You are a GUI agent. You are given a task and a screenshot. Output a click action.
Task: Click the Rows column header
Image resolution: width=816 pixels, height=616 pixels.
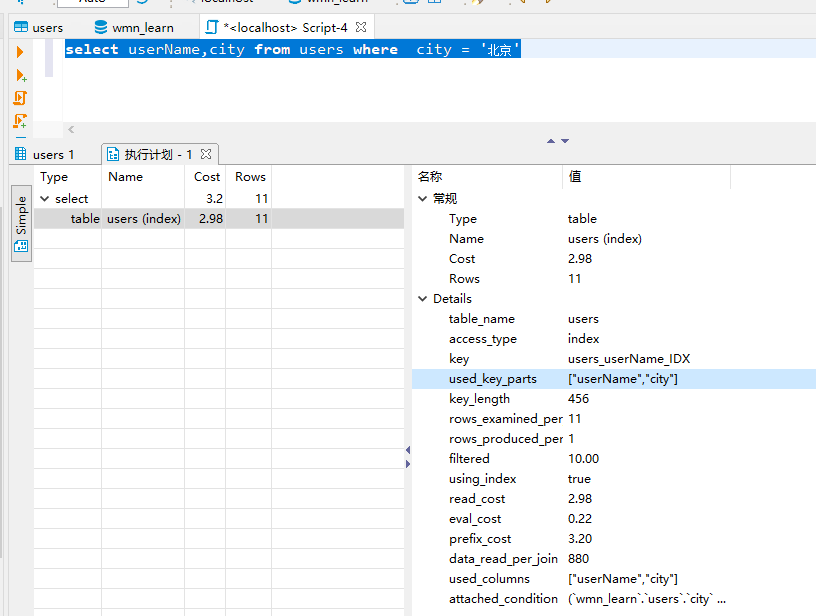point(250,177)
